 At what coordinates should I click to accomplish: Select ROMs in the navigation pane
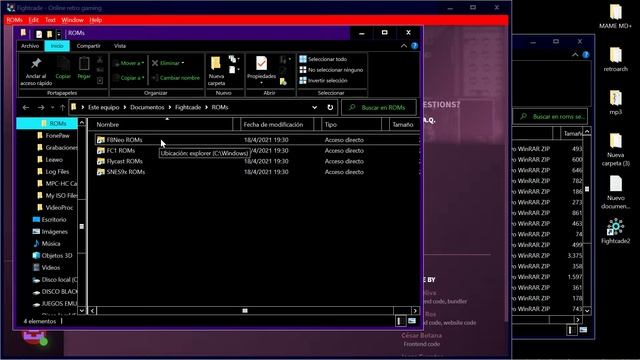47,123
